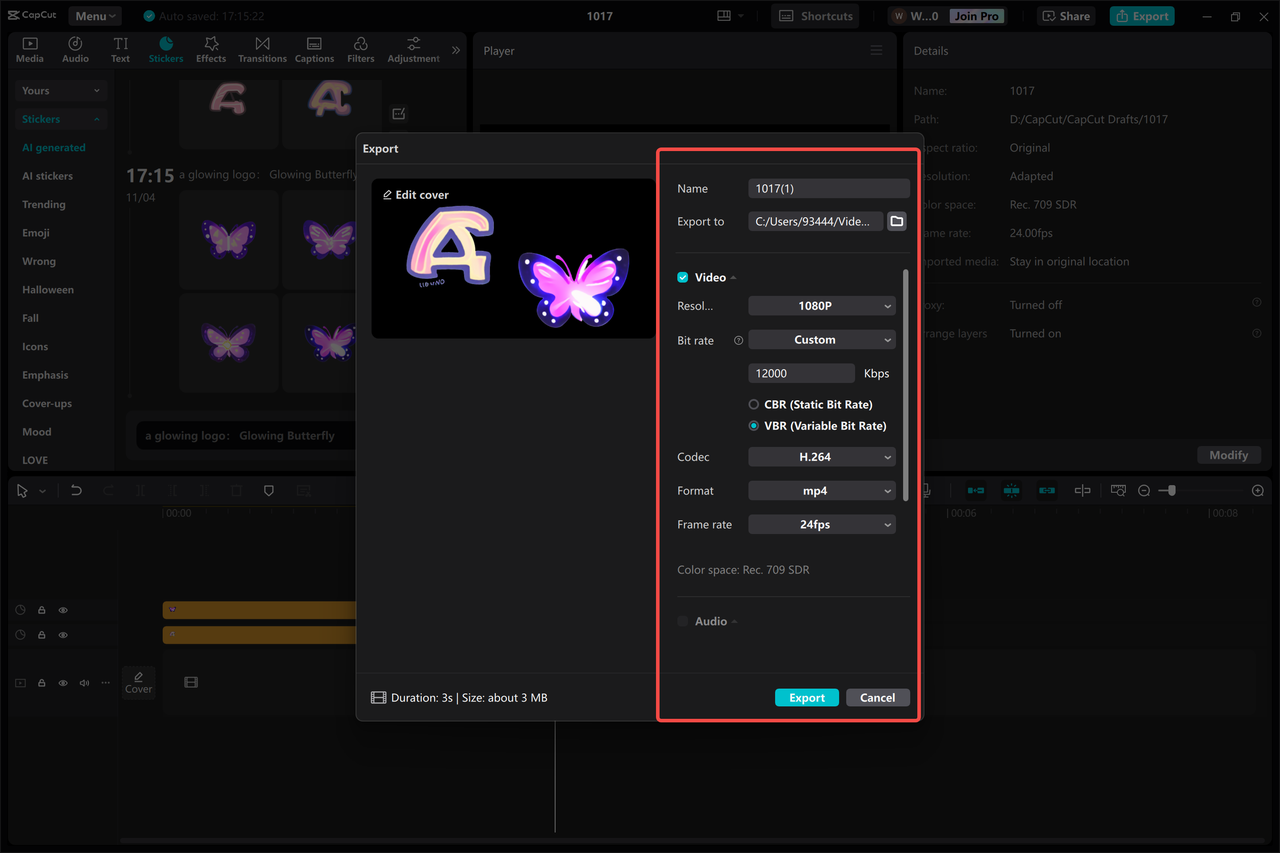
Task: Click the preview axis icon
Action: click(x=1082, y=491)
